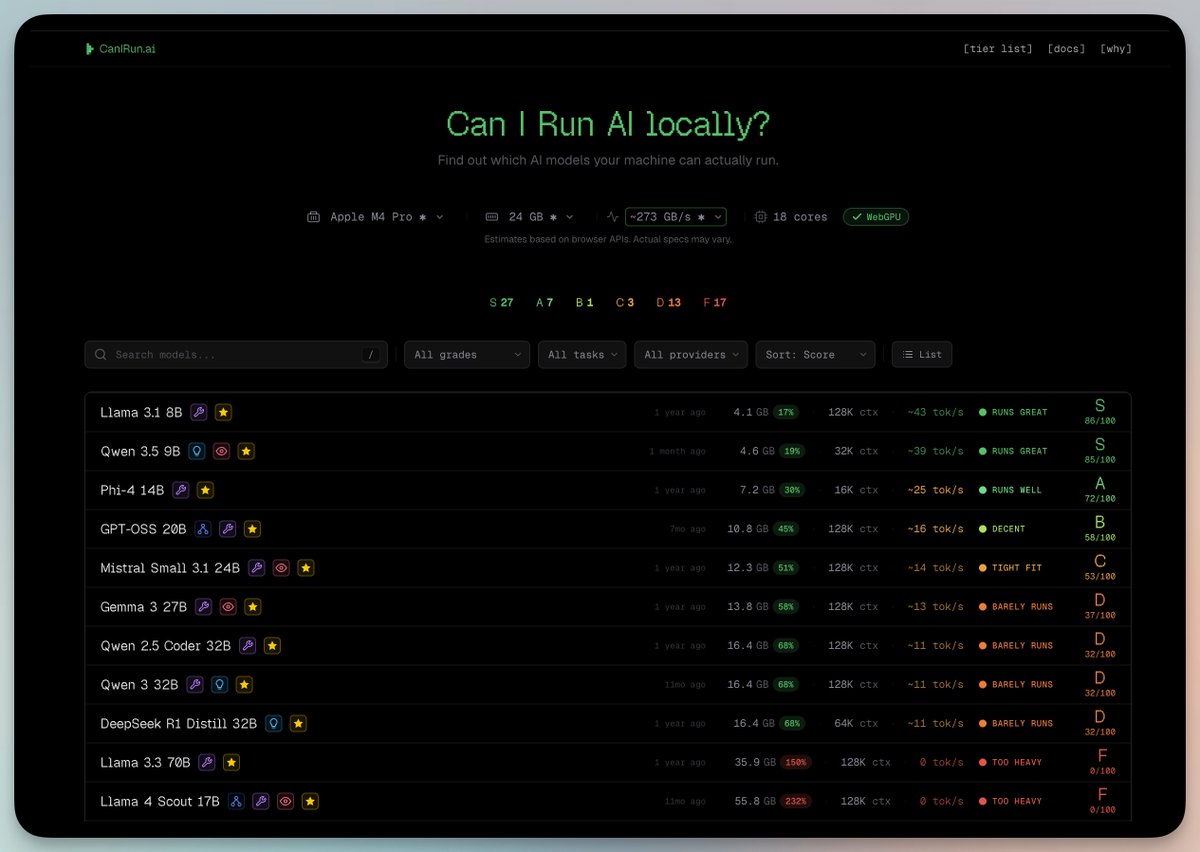This screenshot has height=852, width=1200.
Task: Open the [docs] nav link
Action: point(1066,49)
